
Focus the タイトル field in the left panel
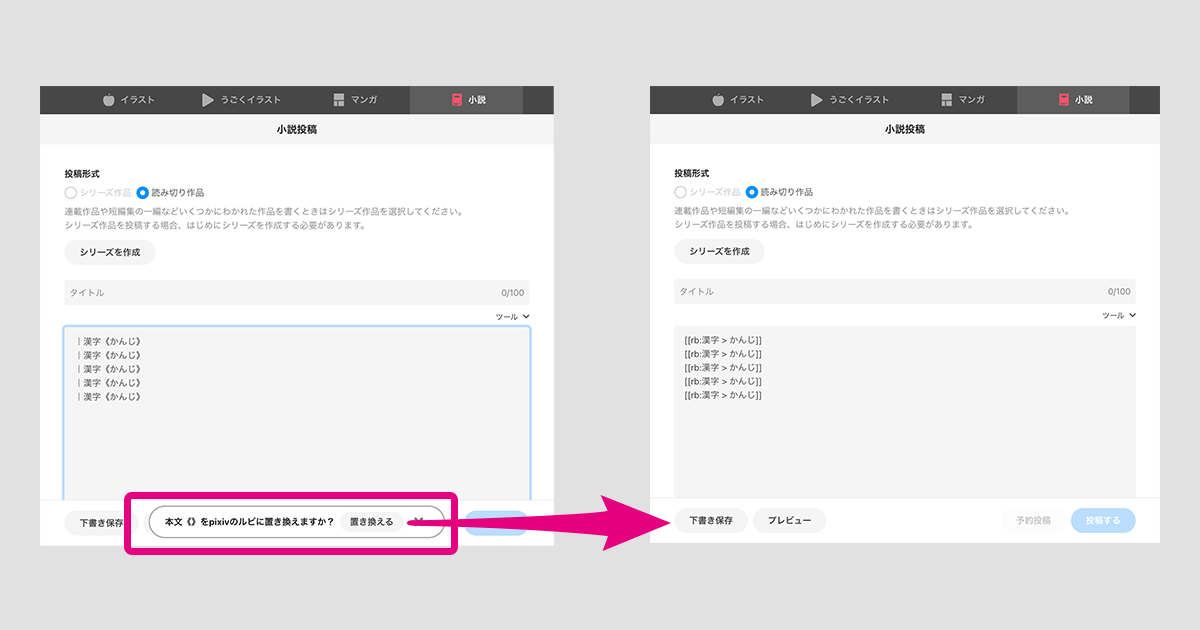(297, 292)
